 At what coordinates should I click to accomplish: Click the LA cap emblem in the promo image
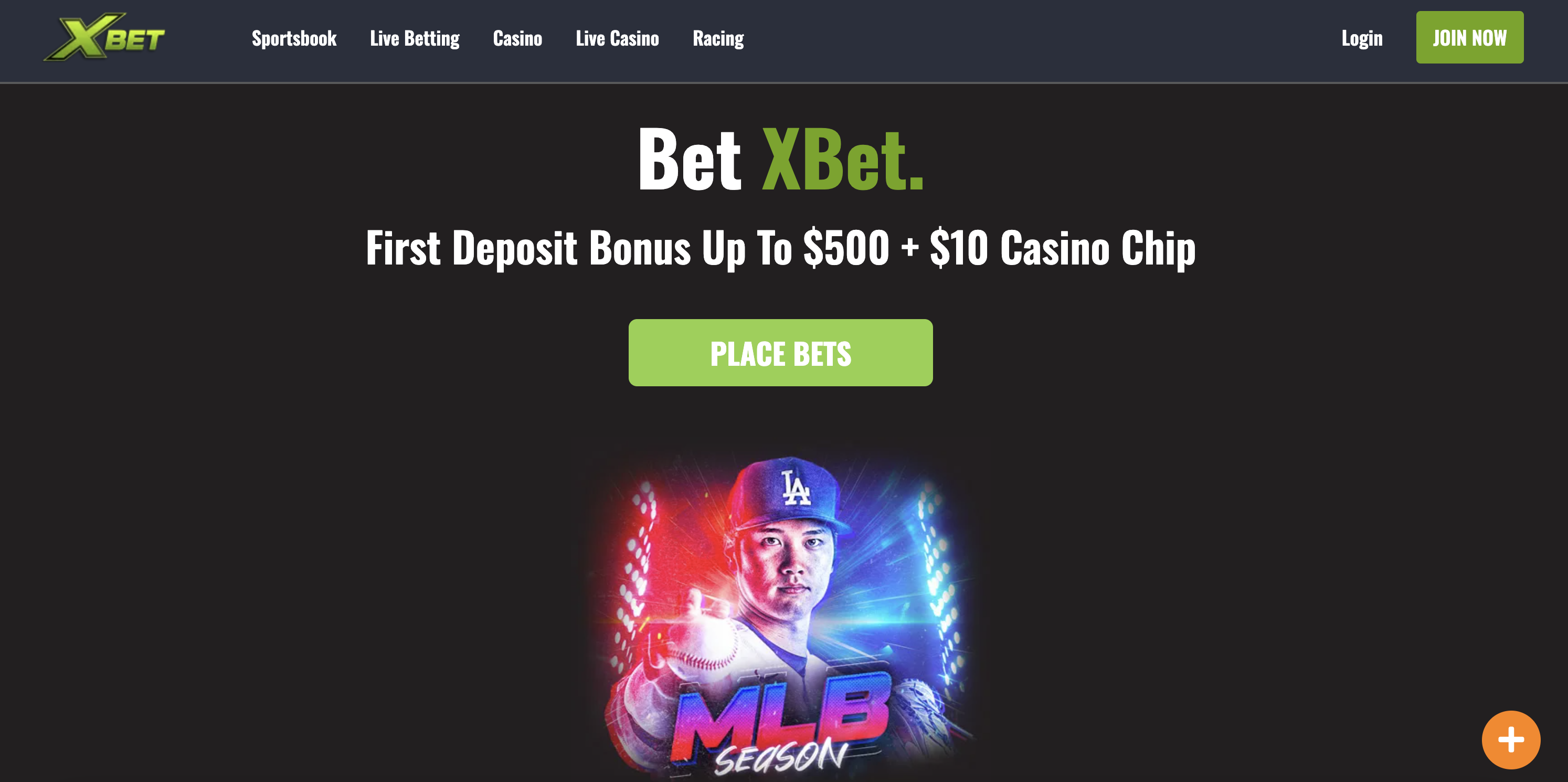[796, 488]
